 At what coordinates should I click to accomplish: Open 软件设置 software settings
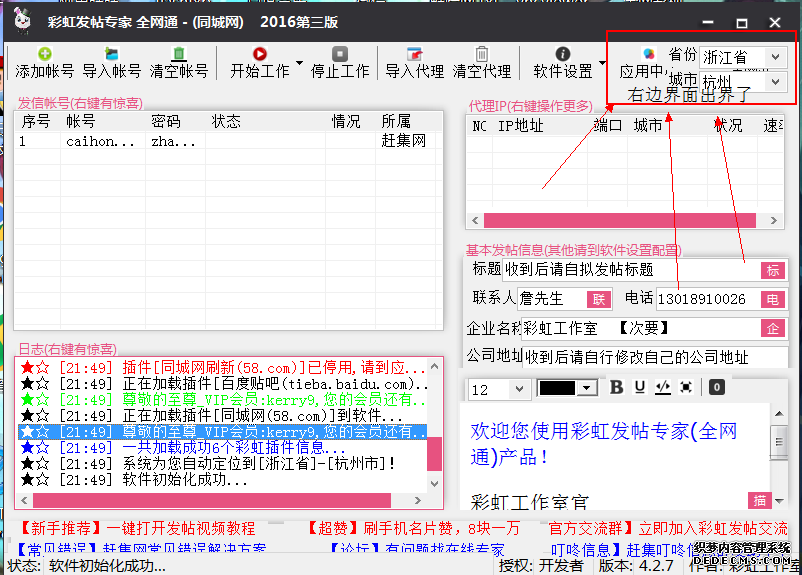[x=563, y=62]
